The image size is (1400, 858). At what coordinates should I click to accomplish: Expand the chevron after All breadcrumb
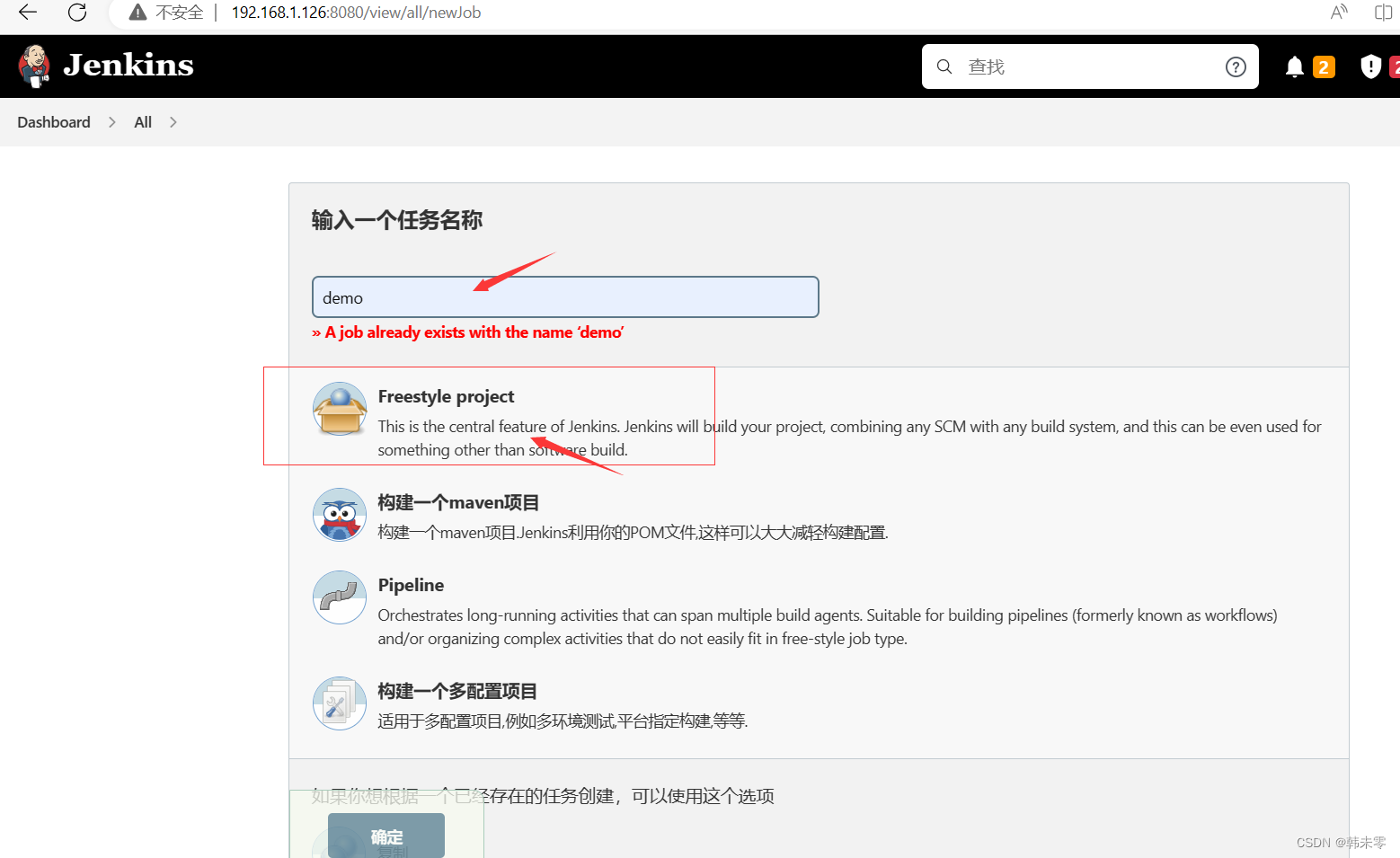(173, 122)
